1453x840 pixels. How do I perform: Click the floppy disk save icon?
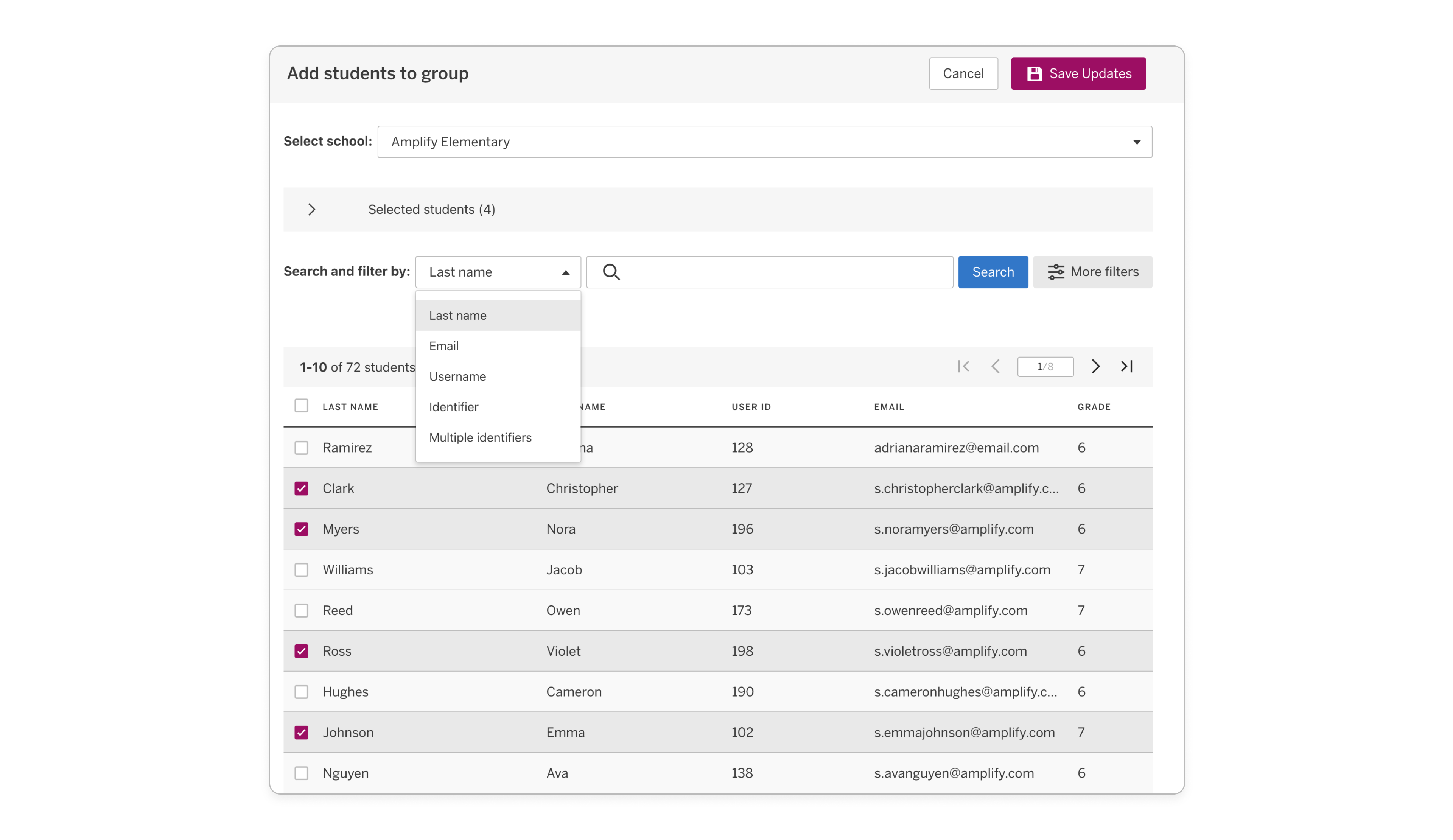pyautogui.click(x=1035, y=74)
